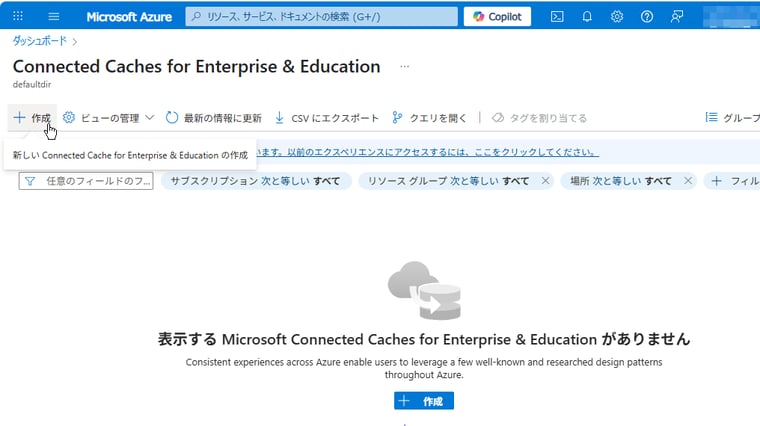Open the feedback icon

tap(677, 16)
